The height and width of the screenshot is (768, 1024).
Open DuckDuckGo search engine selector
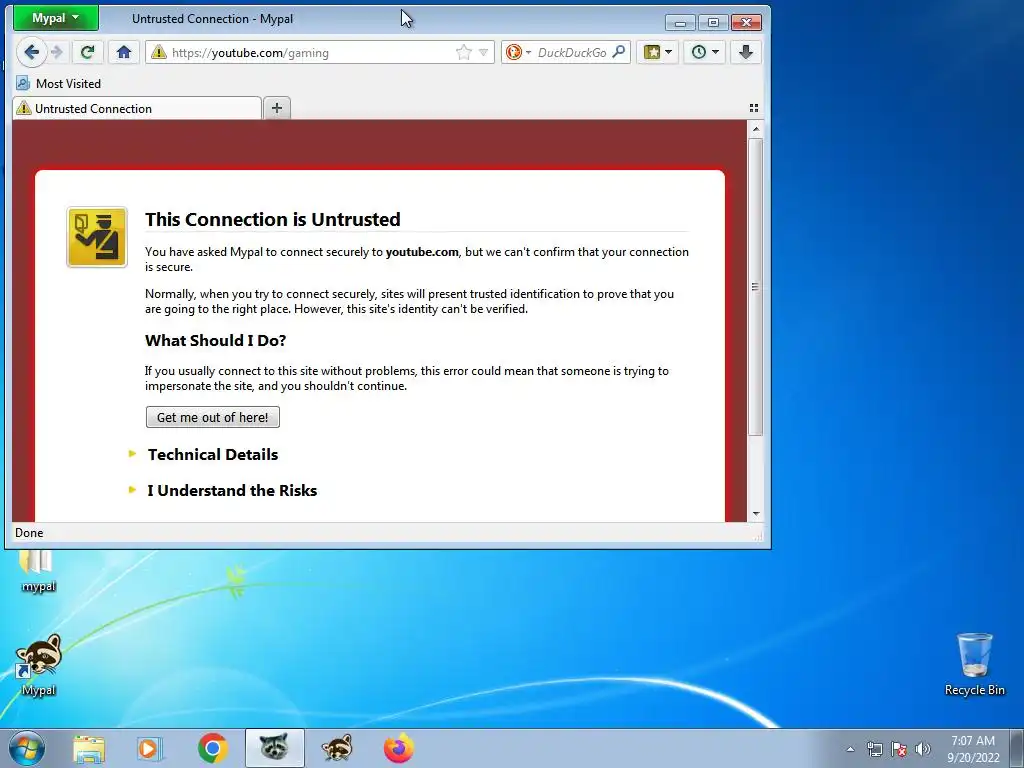[x=519, y=52]
